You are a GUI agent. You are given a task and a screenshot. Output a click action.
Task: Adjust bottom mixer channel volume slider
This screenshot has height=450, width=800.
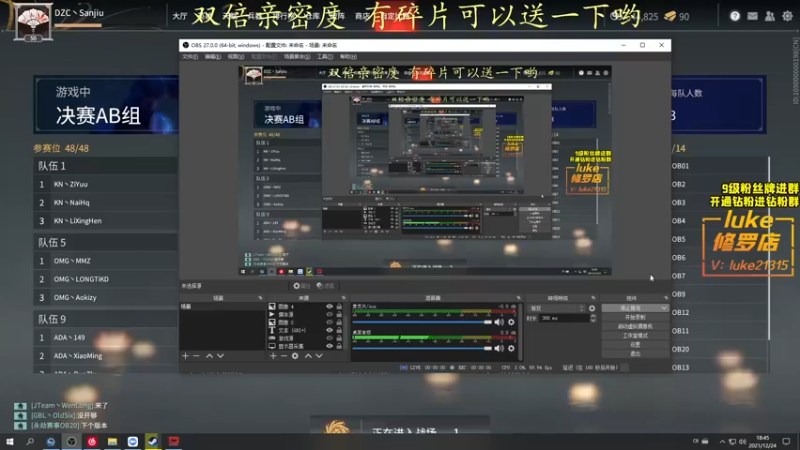(422, 348)
